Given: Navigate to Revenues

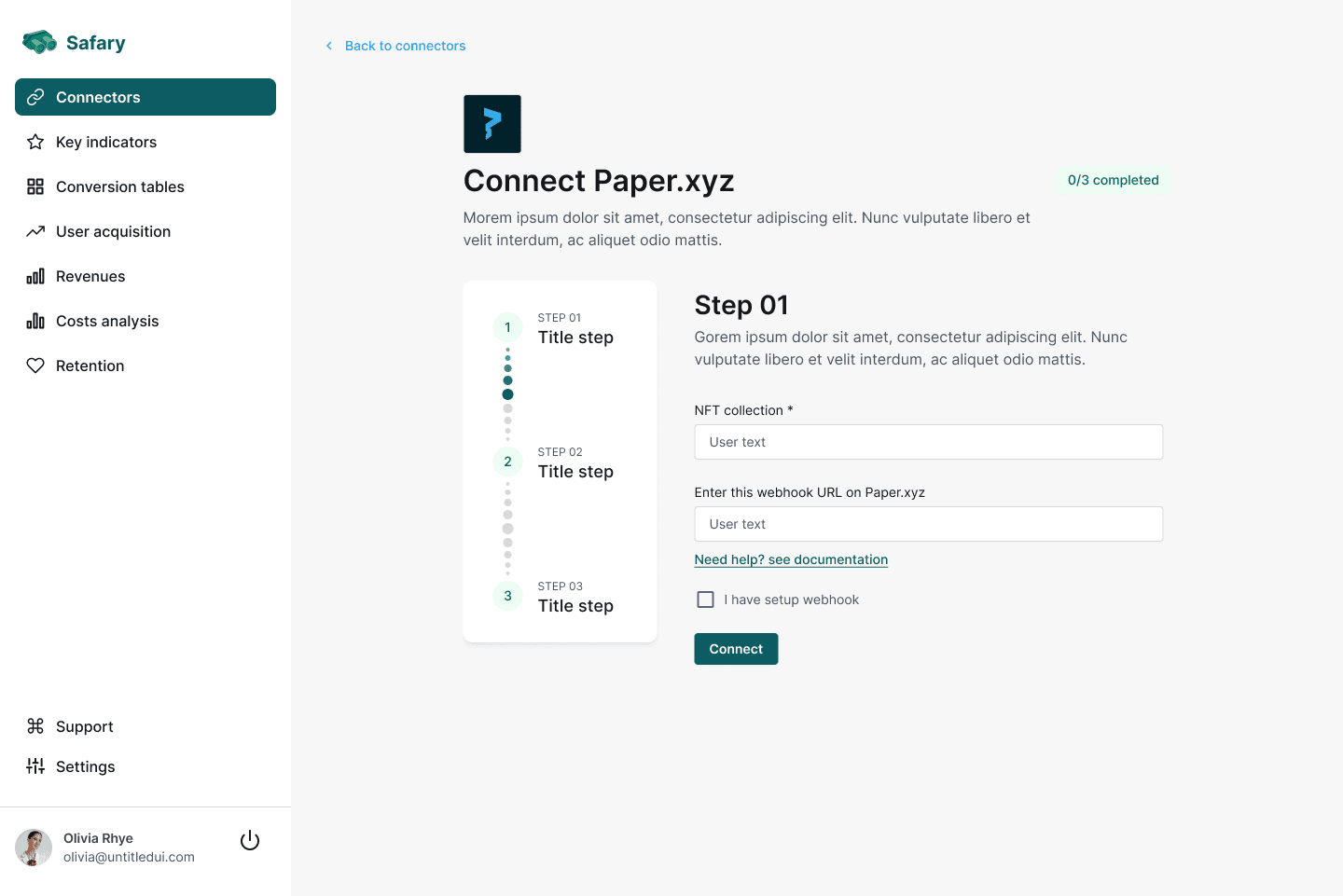Looking at the screenshot, I should click(x=145, y=276).
